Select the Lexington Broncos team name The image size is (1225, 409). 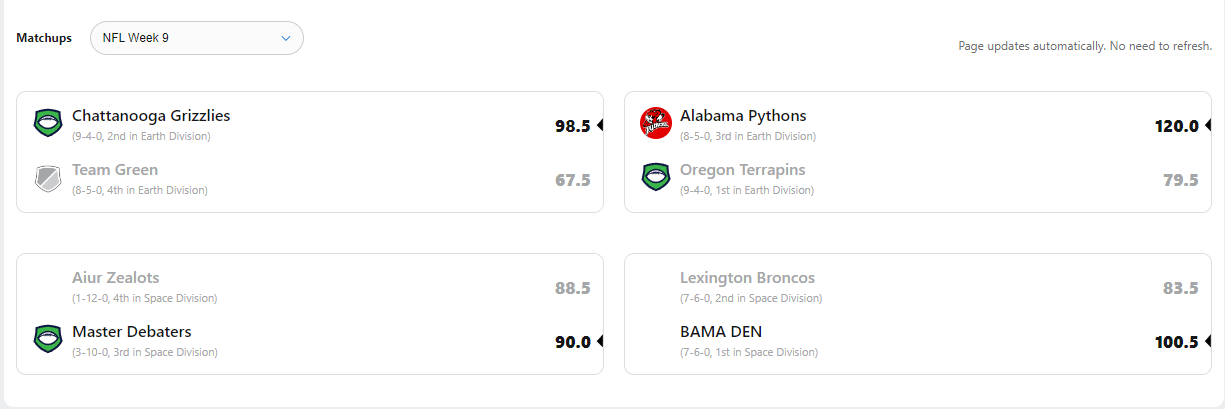pyautogui.click(x=747, y=278)
